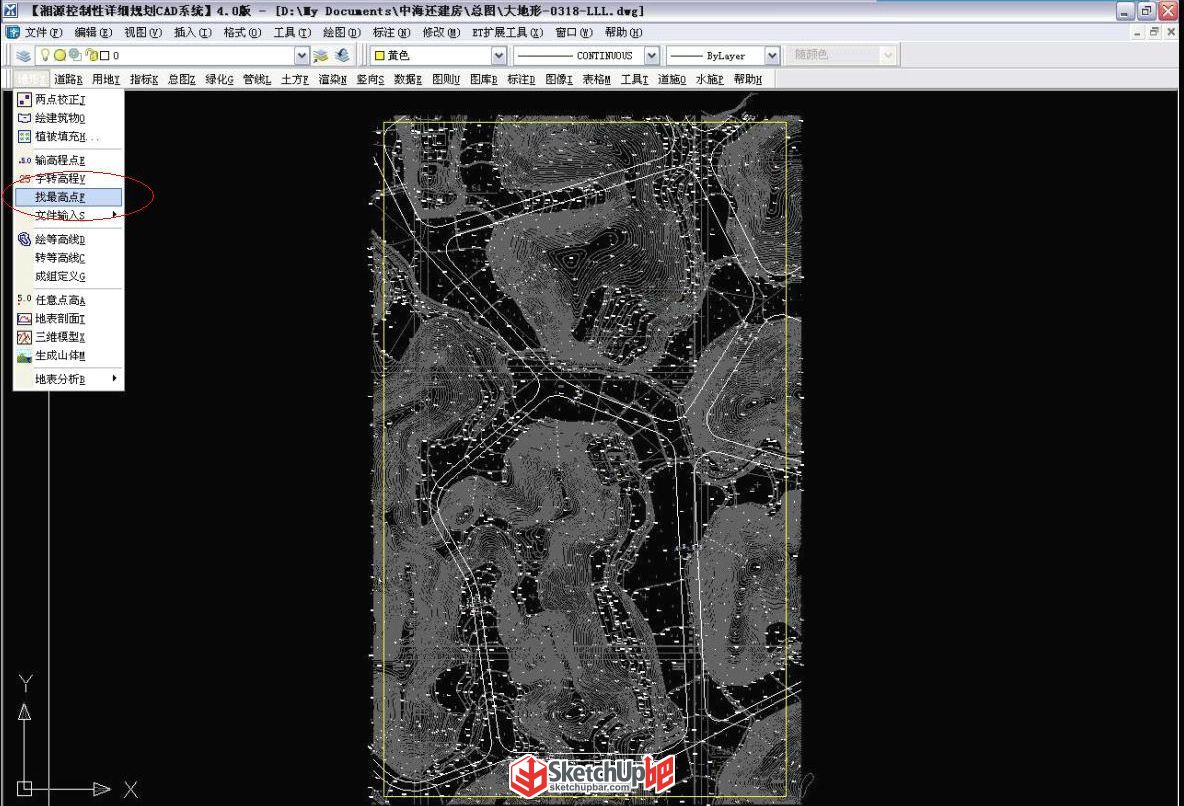
Task: Open the 帮助(H) menu in top menu bar
Action: (624, 32)
